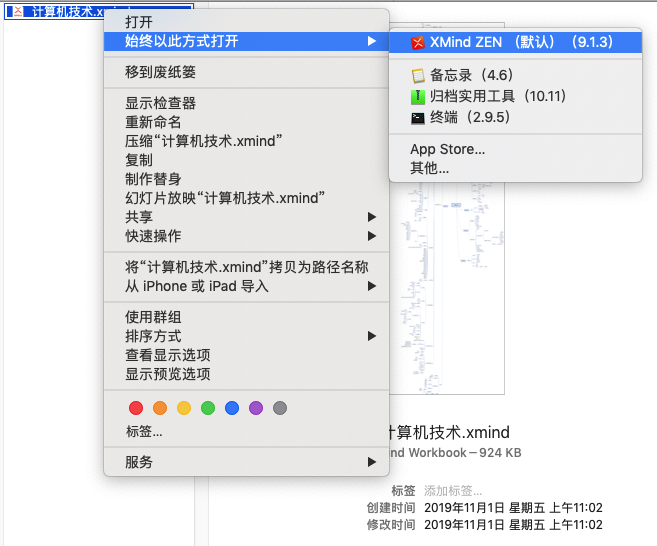Choose 移到废纸篓 to trash the file

(x=246, y=72)
